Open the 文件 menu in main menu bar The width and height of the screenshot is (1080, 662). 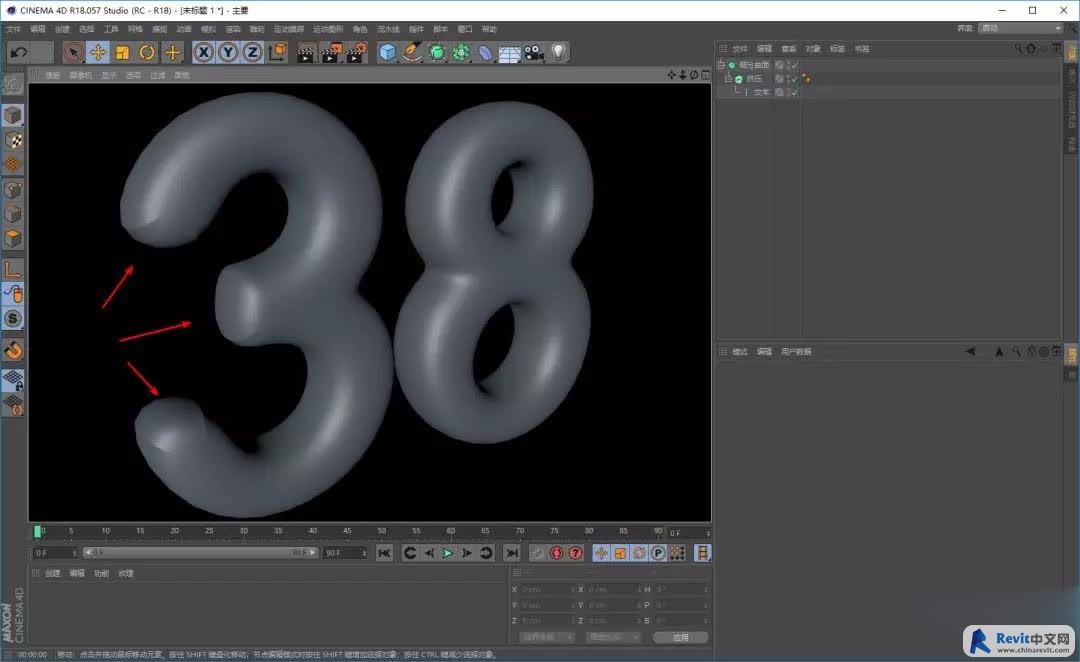coord(13,29)
